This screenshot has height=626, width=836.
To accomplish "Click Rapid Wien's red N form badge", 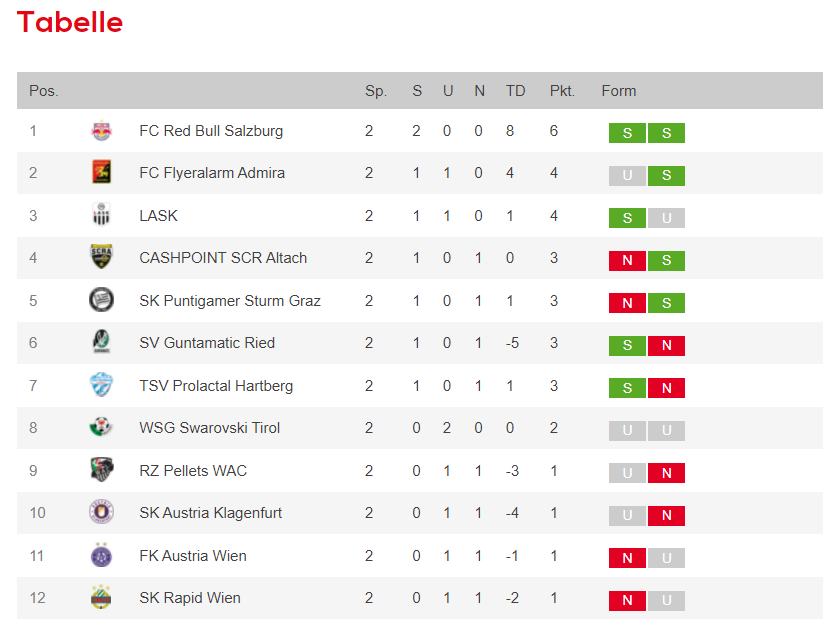I will [627, 600].
